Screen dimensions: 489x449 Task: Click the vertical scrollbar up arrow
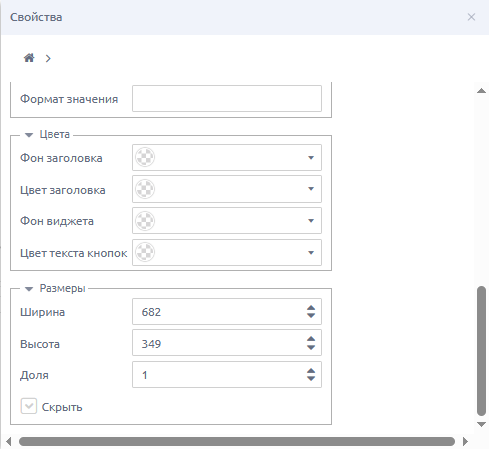click(481, 91)
